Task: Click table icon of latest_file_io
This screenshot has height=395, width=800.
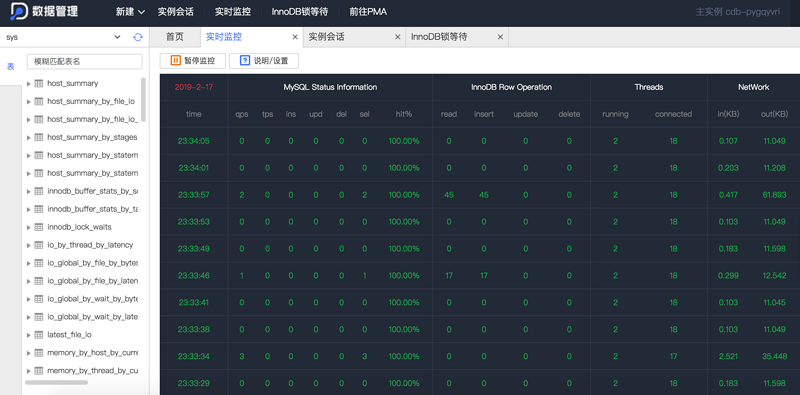Action: [x=39, y=335]
